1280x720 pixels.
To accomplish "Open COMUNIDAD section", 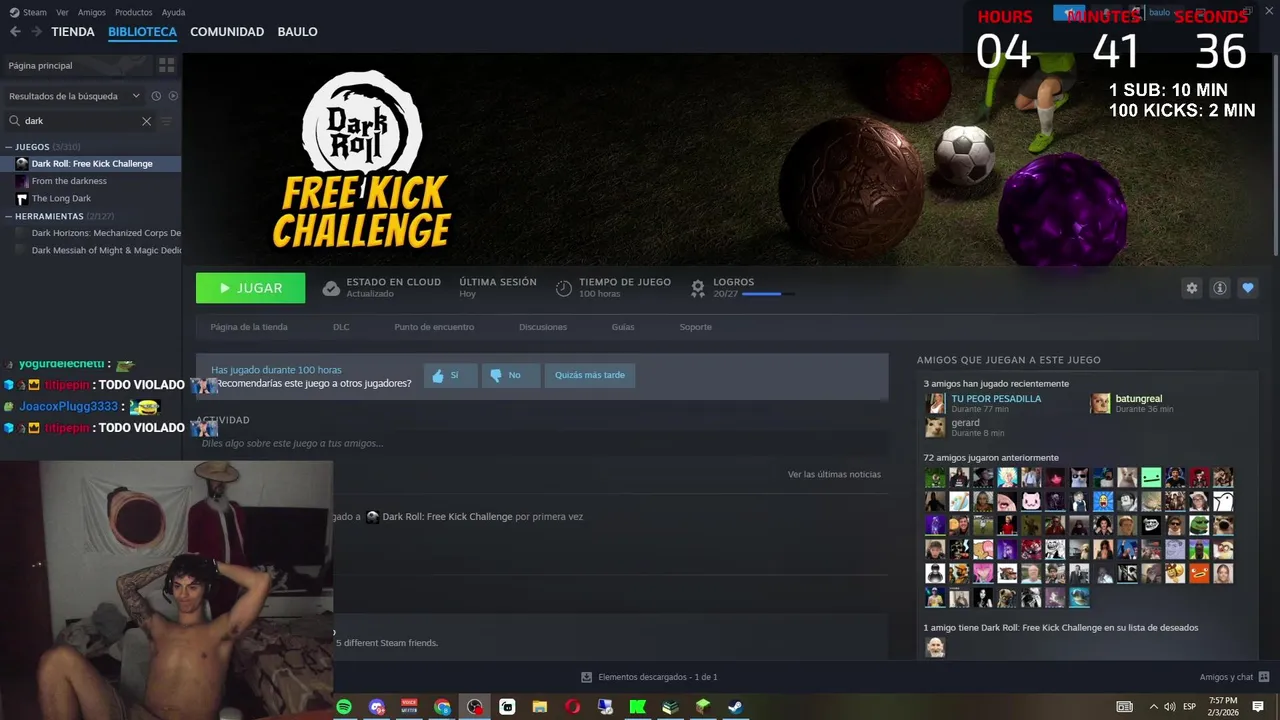I will [x=227, y=32].
